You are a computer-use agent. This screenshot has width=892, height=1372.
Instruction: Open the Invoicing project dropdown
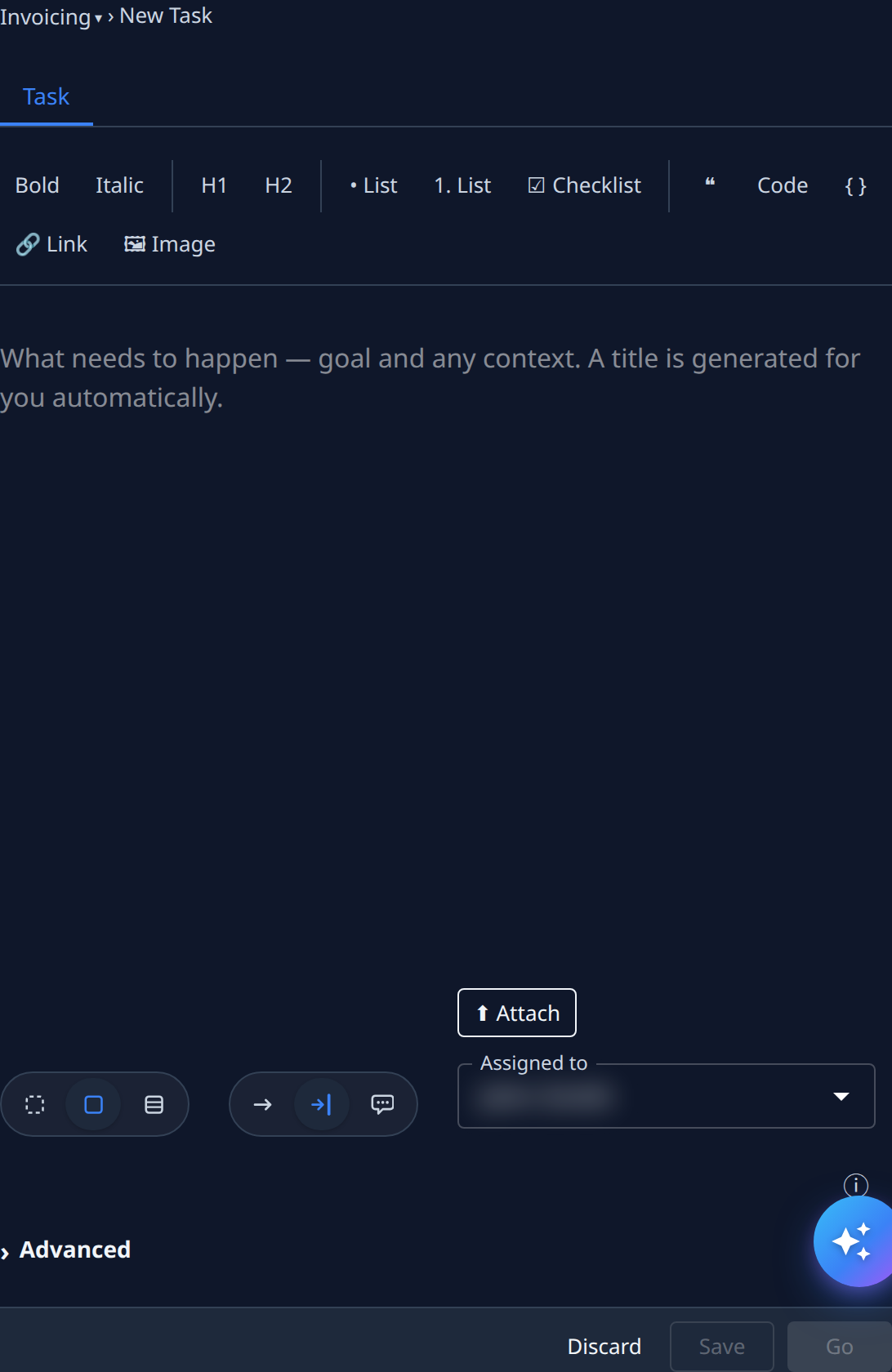[x=51, y=16]
